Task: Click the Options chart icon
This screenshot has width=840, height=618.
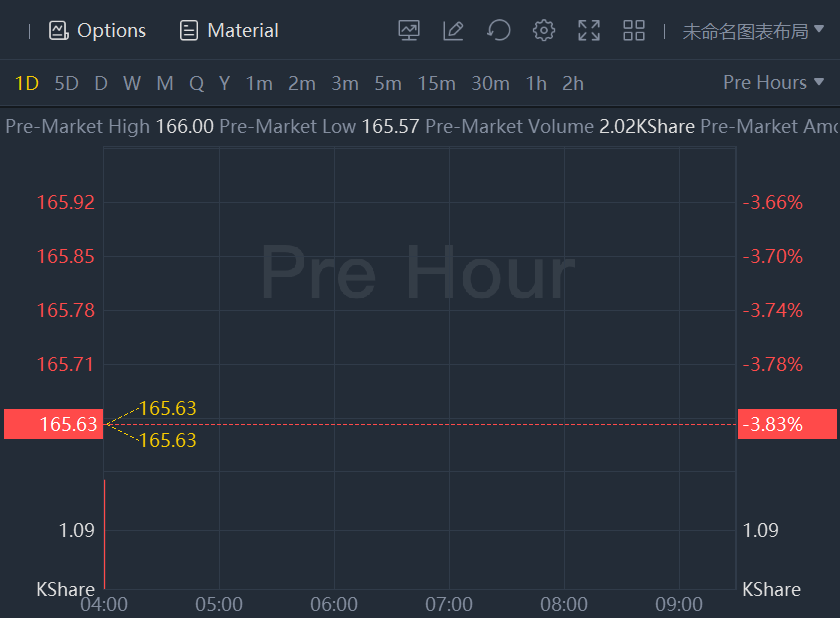Action: (x=59, y=30)
